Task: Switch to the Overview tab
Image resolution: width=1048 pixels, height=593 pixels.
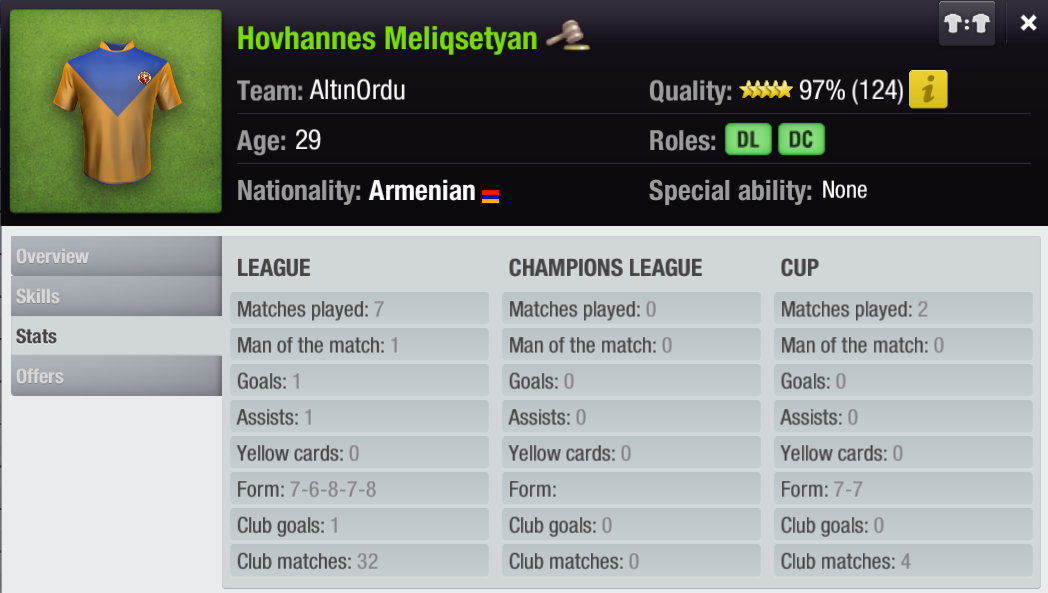Action: point(116,256)
